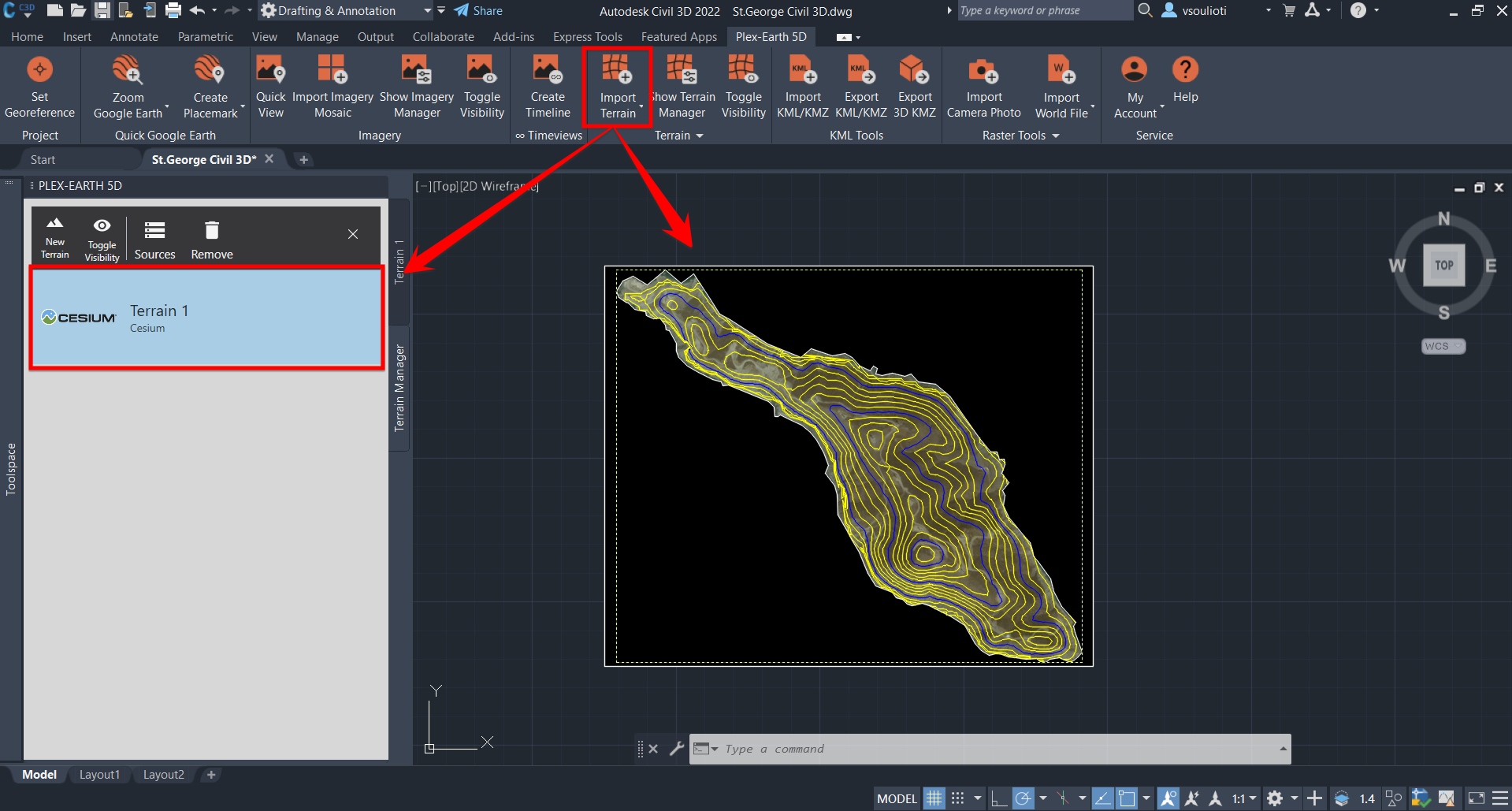
Task: Click Import Imagery Mosaic
Action: pyautogui.click(x=332, y=87)
